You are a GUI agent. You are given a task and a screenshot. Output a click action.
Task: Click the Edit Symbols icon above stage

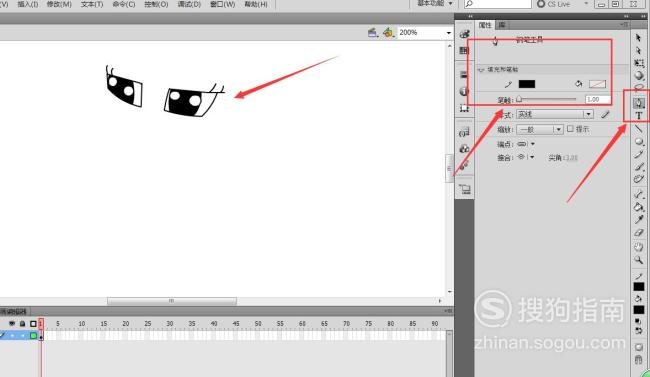(x=388, y=32)
